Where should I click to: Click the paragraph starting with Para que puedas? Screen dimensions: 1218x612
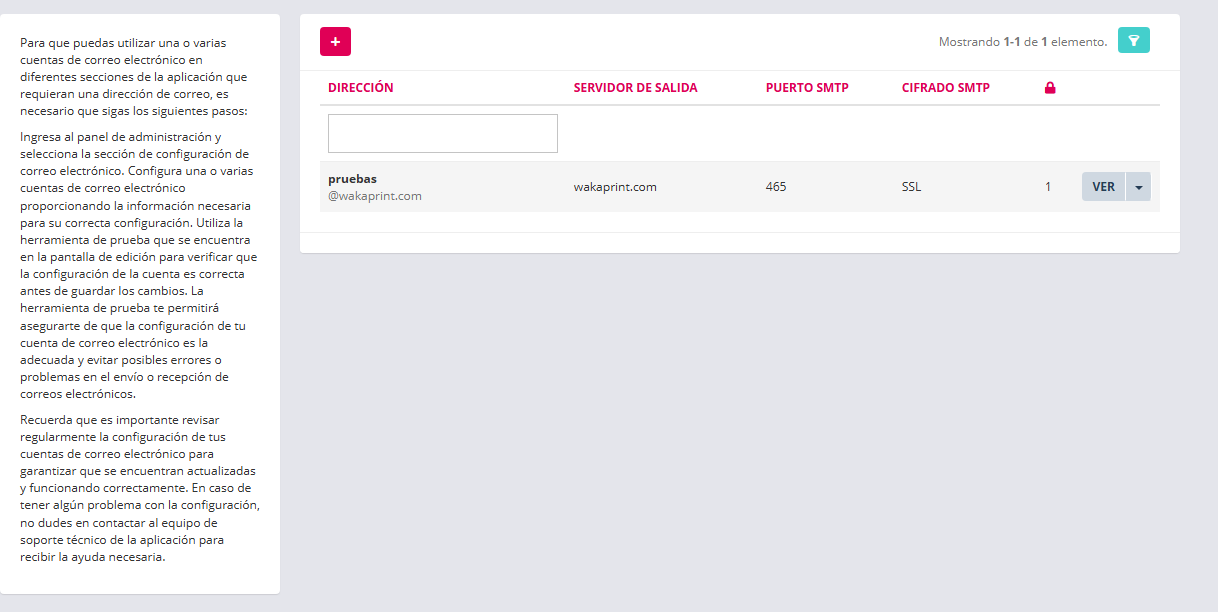coord(139,77)
